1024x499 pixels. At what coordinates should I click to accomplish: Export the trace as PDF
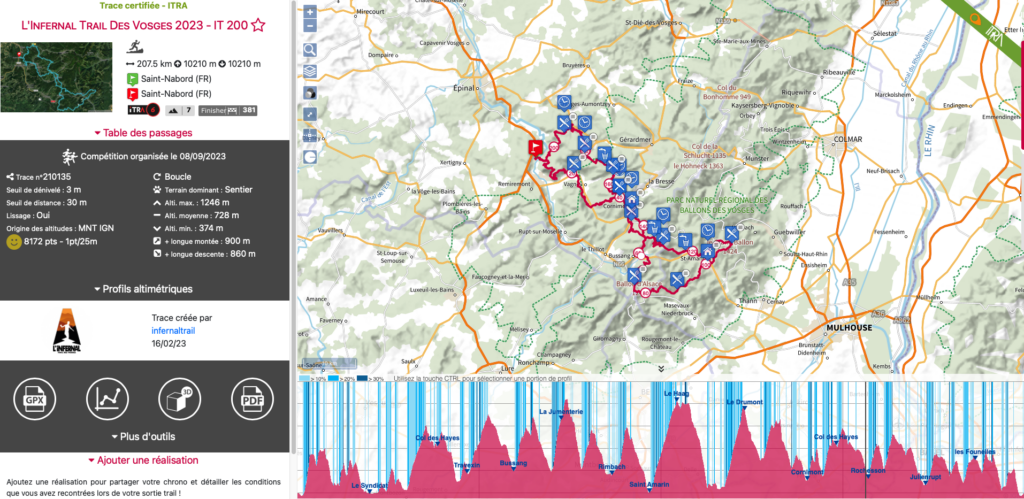(252, 399)
